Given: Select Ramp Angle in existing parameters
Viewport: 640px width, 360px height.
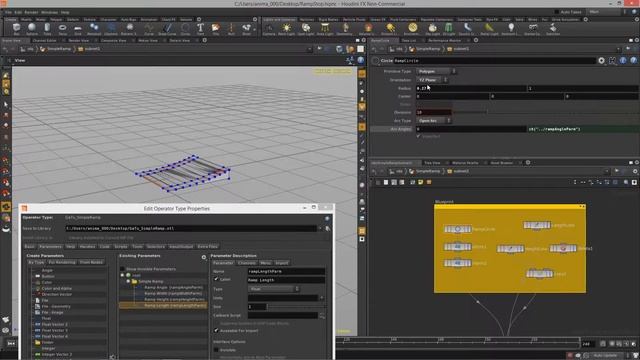Looking at the screenshot, I should click(x=173, y=287).
